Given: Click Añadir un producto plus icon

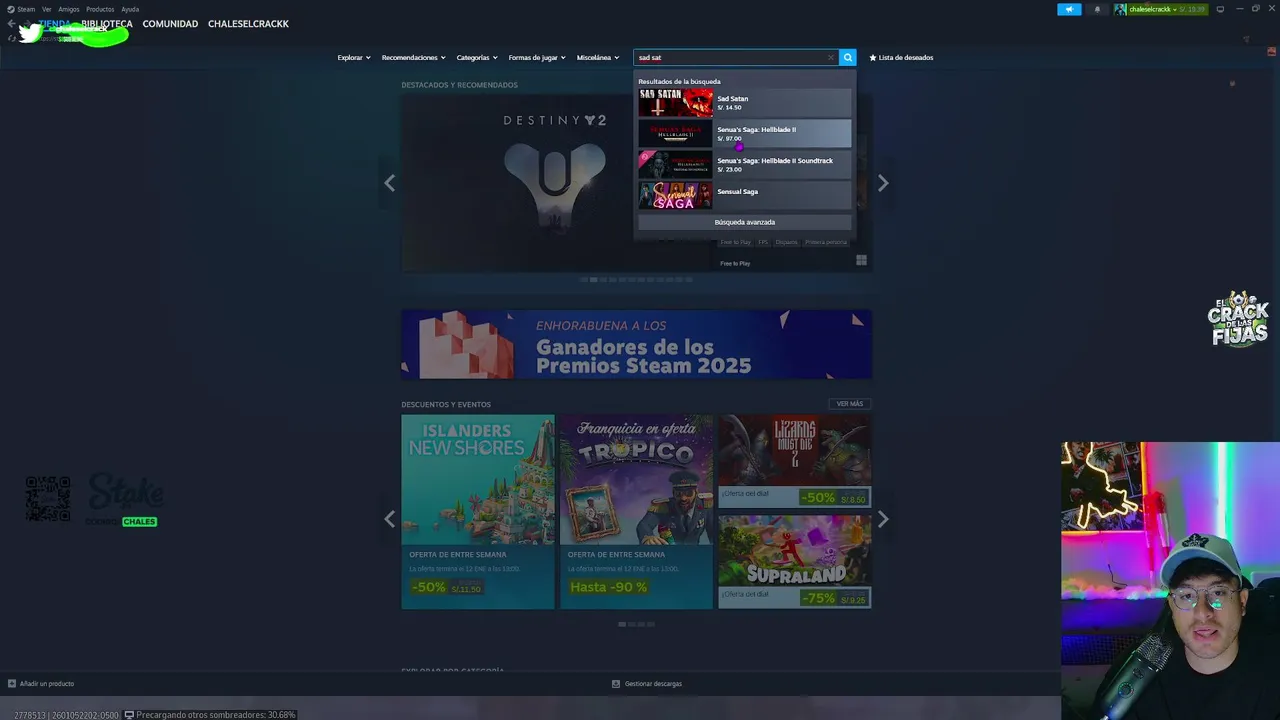Looking at the screenshot, I should (x=12, y=683).
